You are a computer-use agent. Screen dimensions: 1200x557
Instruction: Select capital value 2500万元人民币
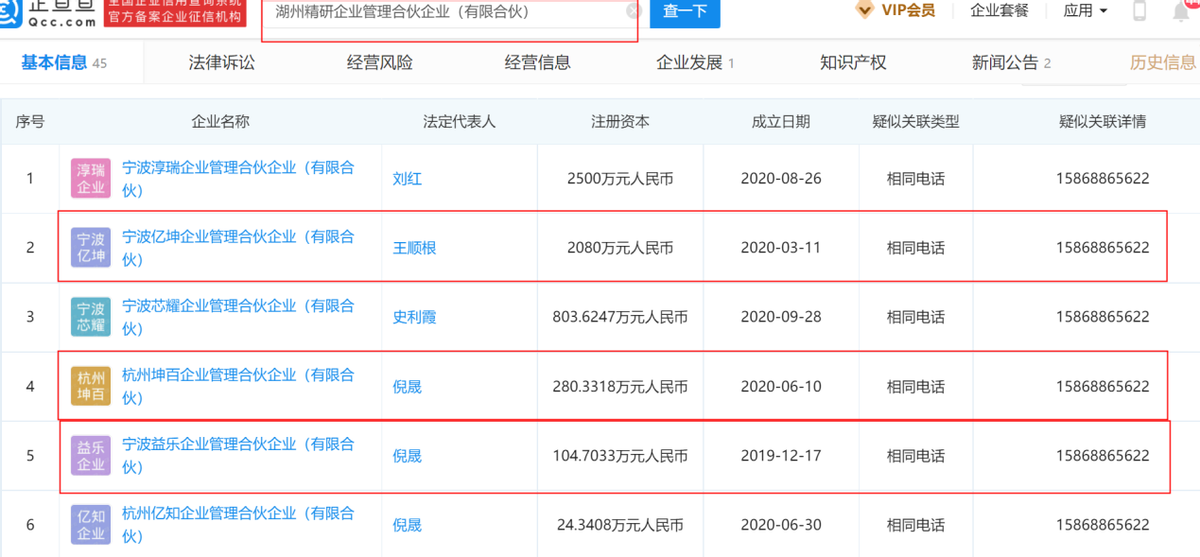(620, 179)
